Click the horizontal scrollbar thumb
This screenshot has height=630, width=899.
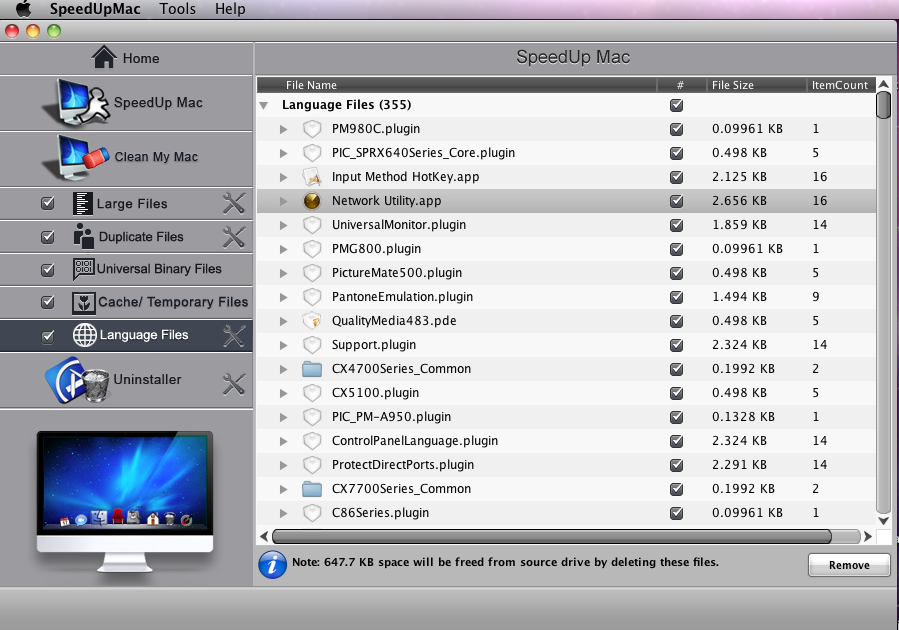point(552,537)
